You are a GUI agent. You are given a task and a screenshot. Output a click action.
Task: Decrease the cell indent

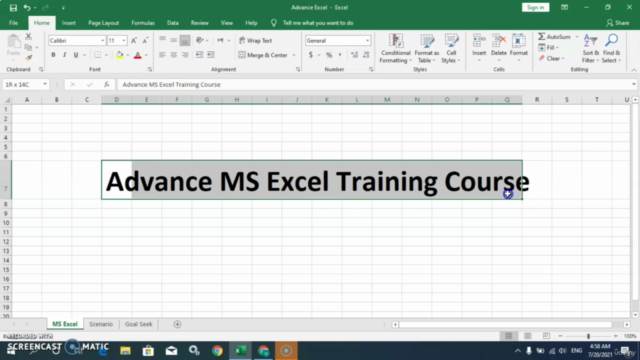pyautogui.click(x=199, y=55)
